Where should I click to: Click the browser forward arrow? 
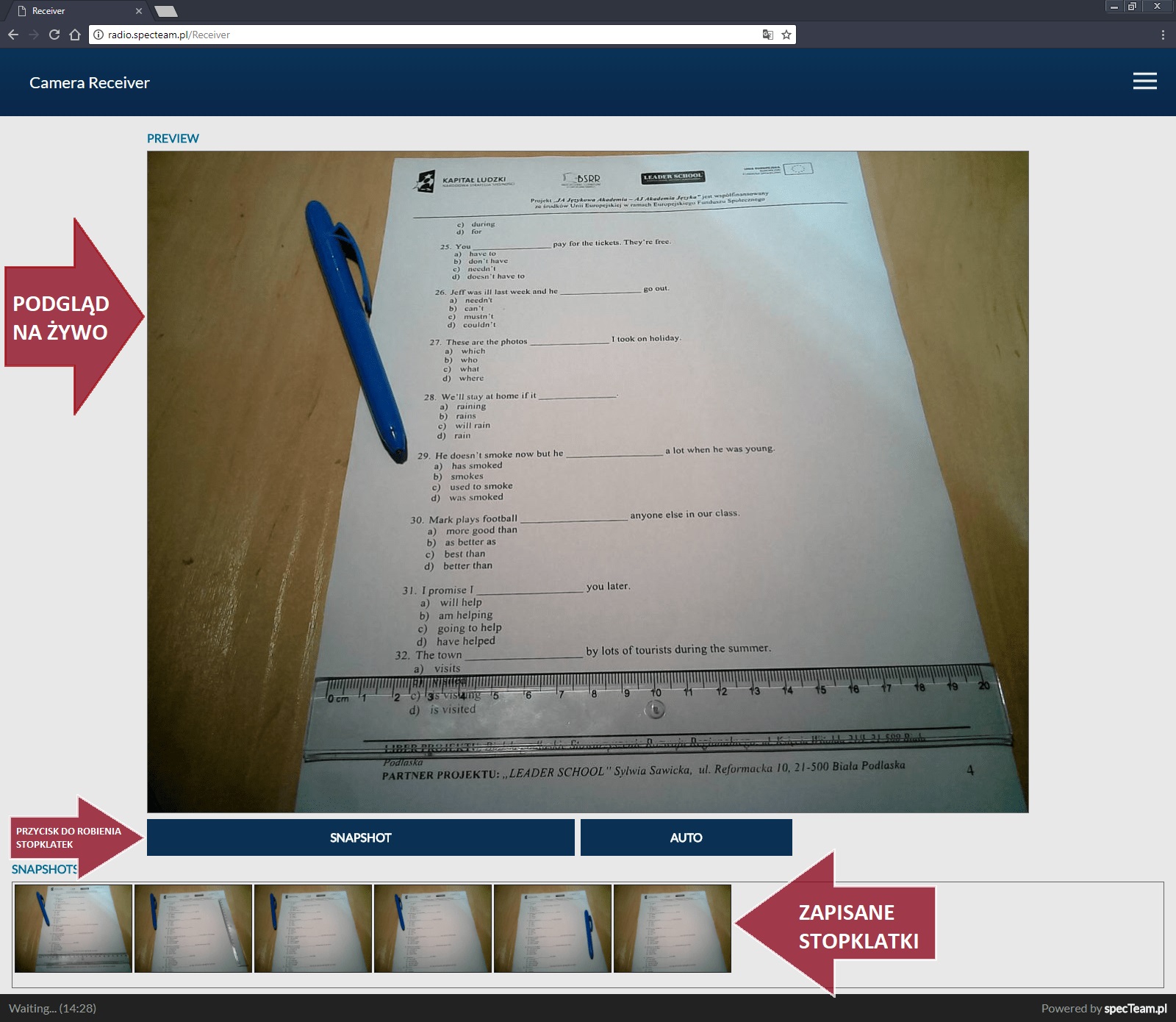(34, 35)
